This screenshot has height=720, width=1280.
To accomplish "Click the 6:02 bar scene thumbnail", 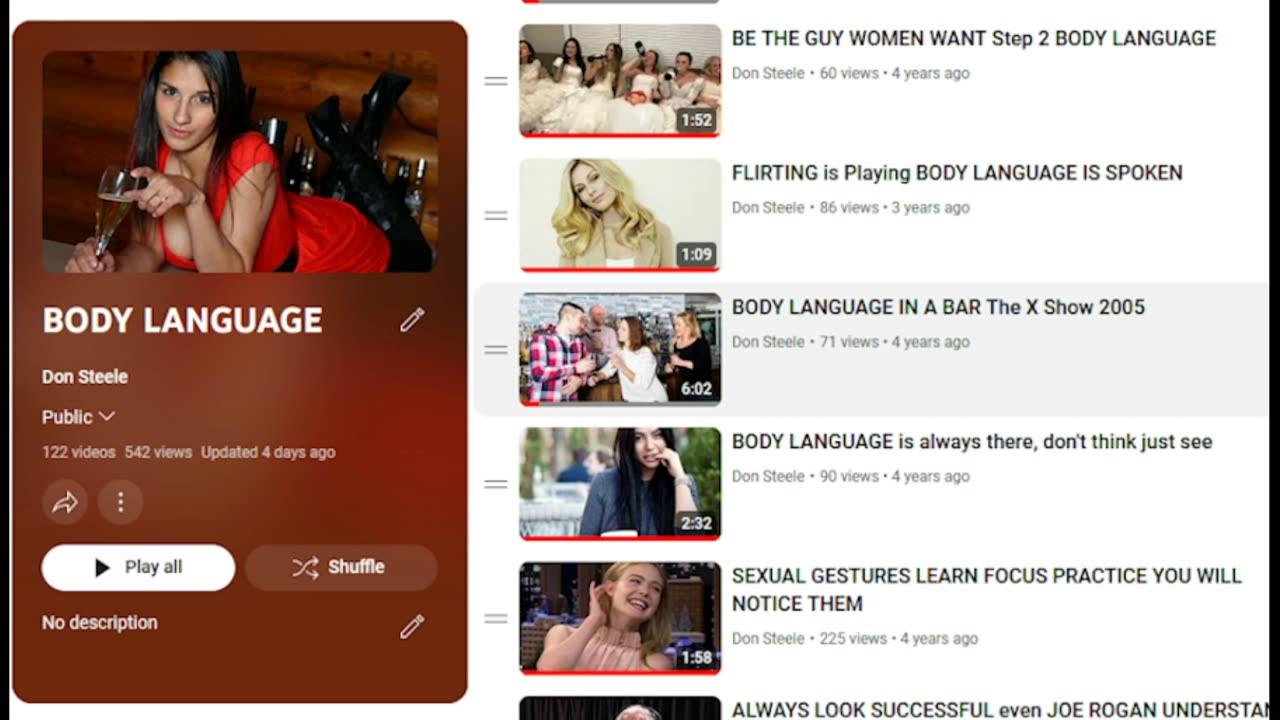I will [x=620, y=349].
